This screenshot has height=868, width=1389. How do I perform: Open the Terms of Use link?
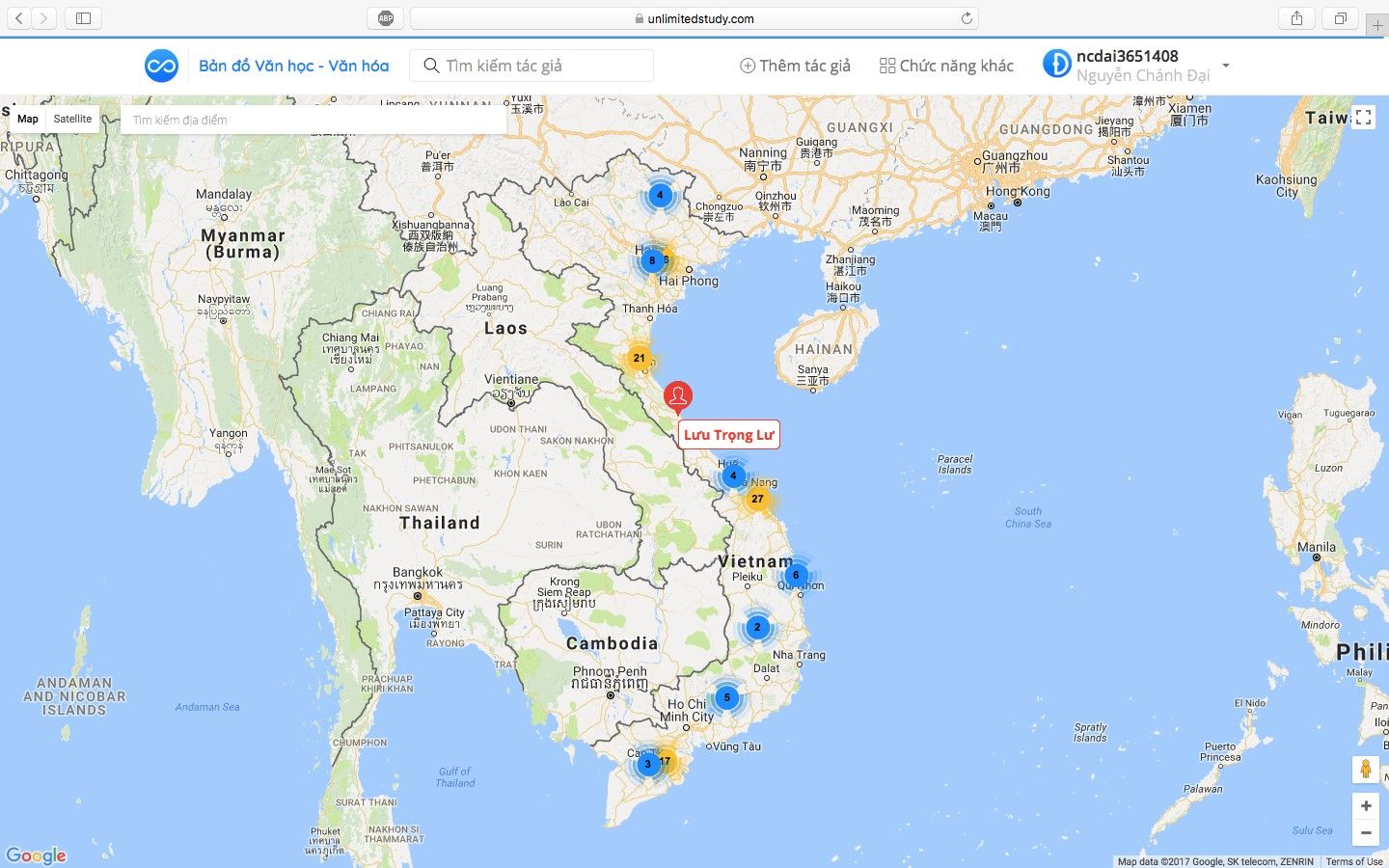1353,861
